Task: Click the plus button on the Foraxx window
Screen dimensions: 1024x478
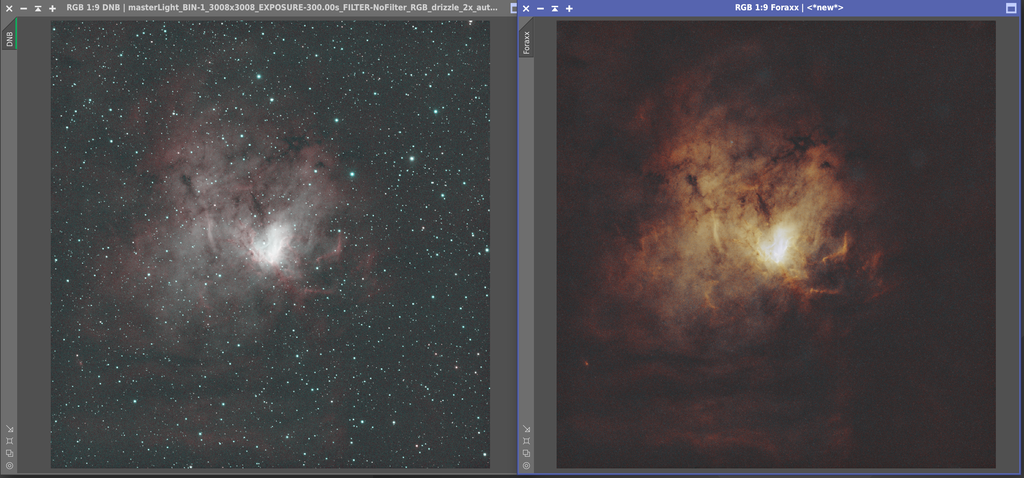Action: [x=569, y=8]
